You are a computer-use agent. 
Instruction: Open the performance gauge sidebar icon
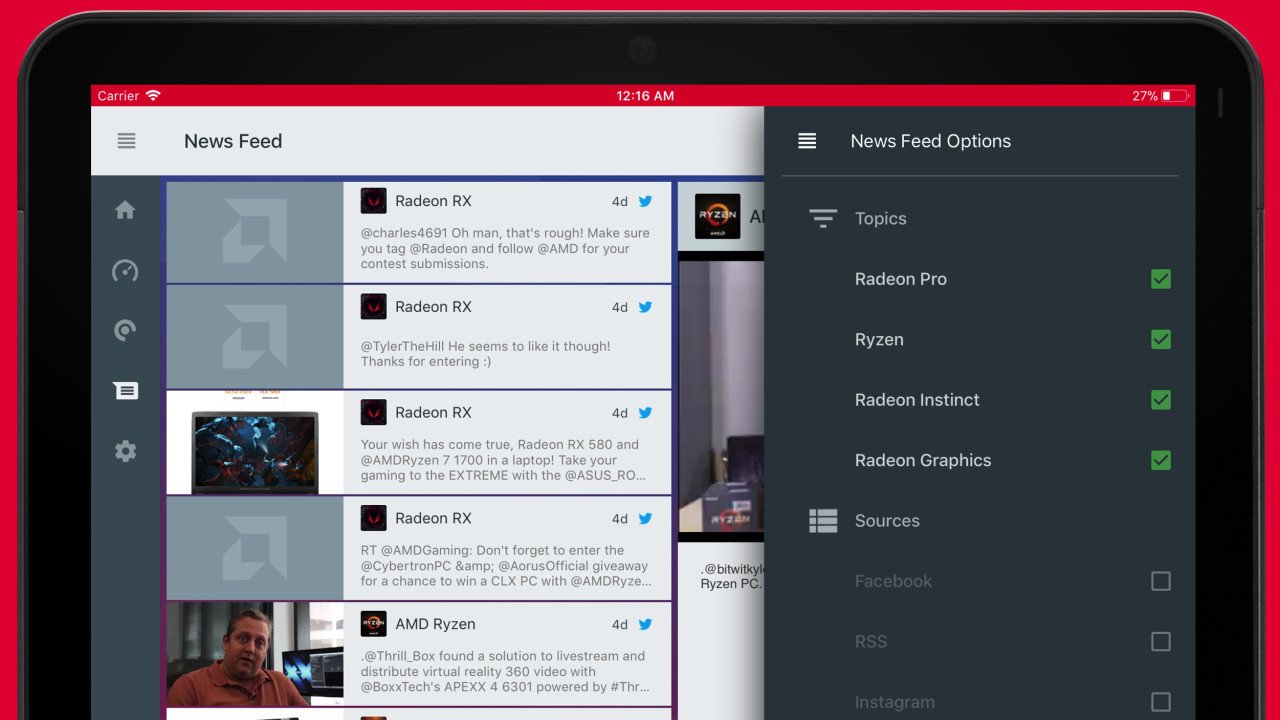(125, 271)
